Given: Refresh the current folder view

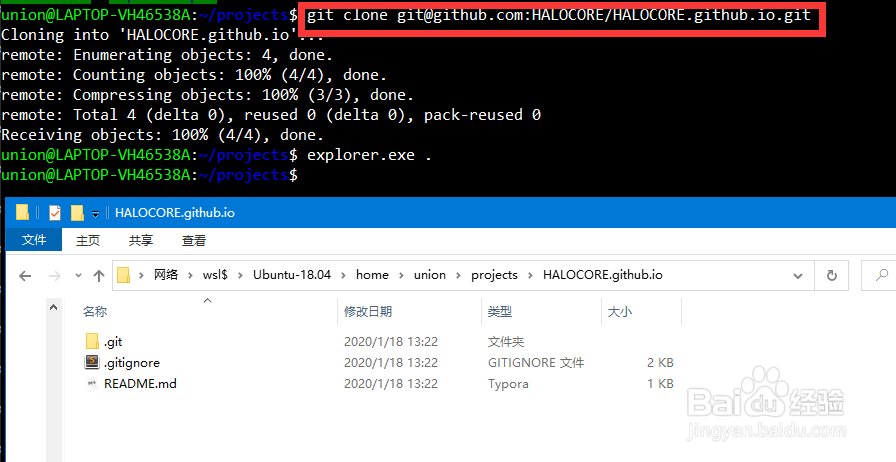Looking at the screenshot, I should coord(832,276).
